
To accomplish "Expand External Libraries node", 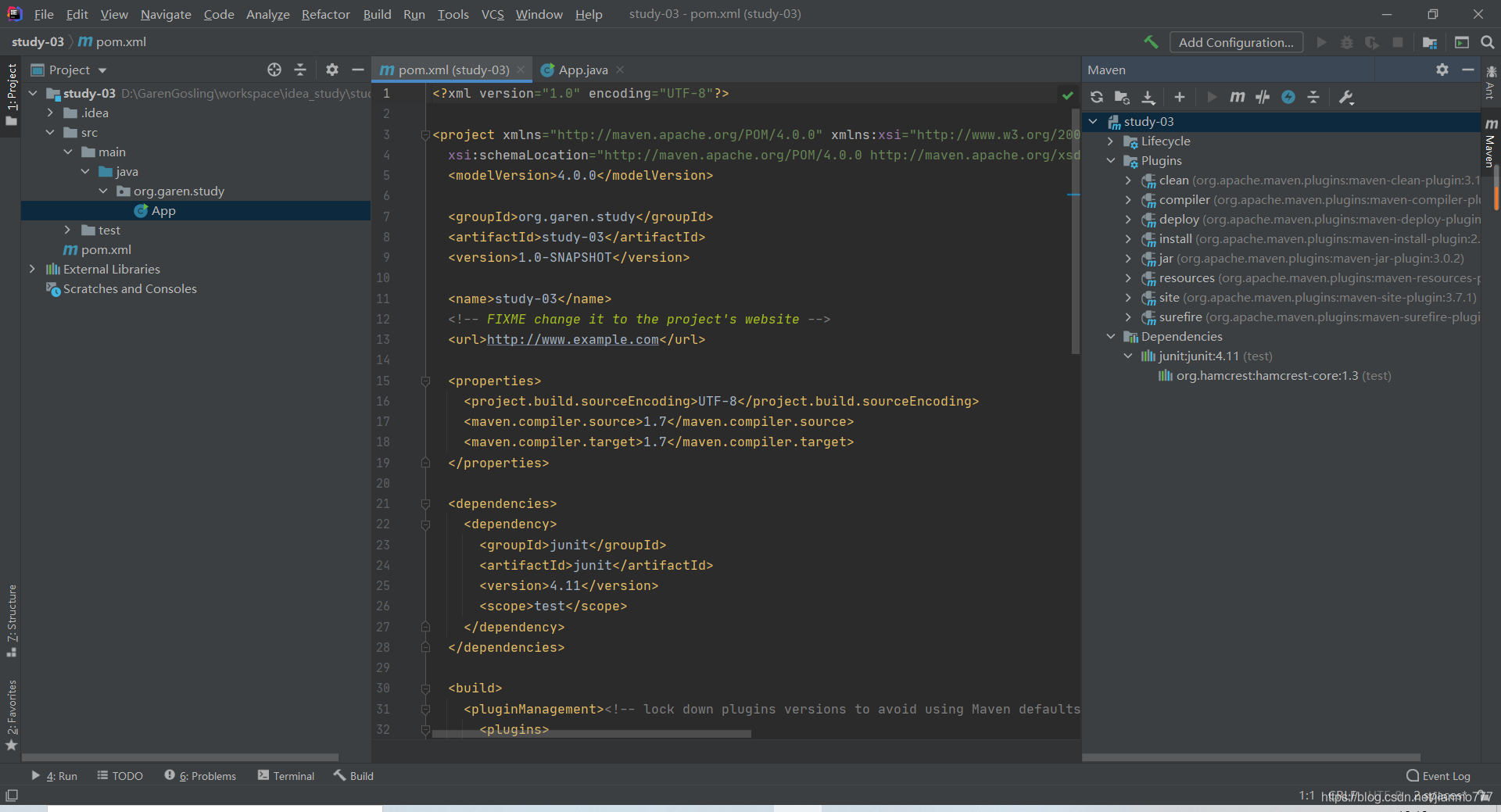I will point(32,269).
